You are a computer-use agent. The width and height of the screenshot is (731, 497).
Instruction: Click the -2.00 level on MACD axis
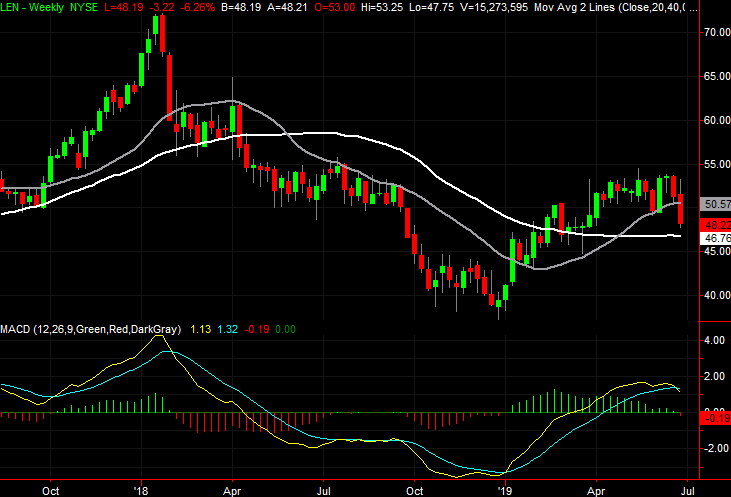click(714, 448)
